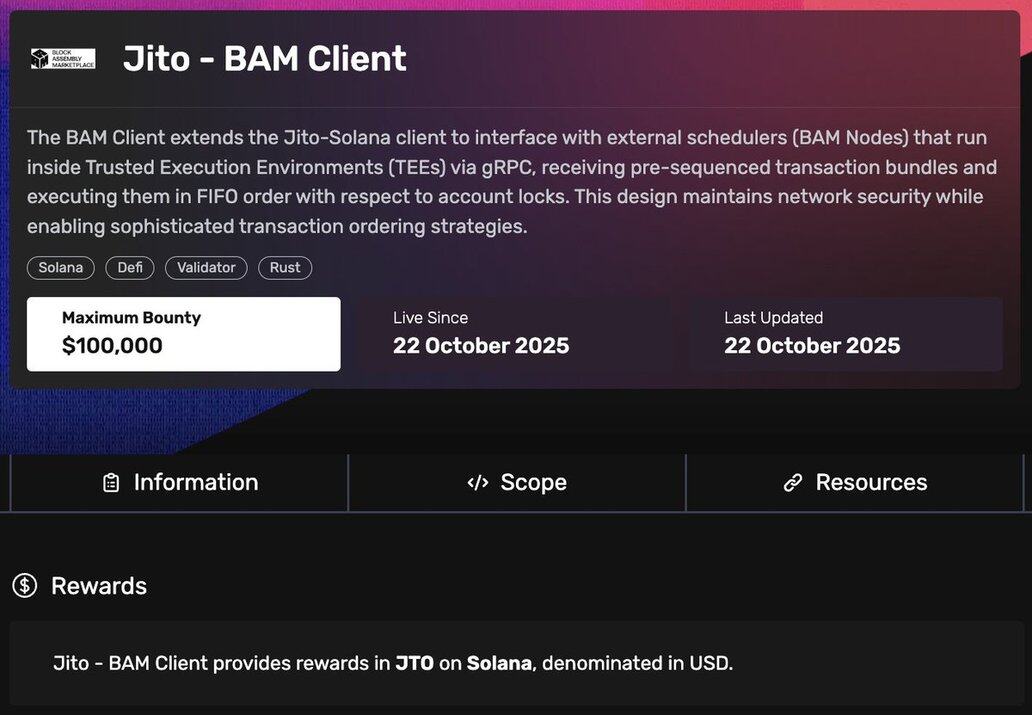Click the Live Since date card
1032x715 pixels.
coord(515,334)
